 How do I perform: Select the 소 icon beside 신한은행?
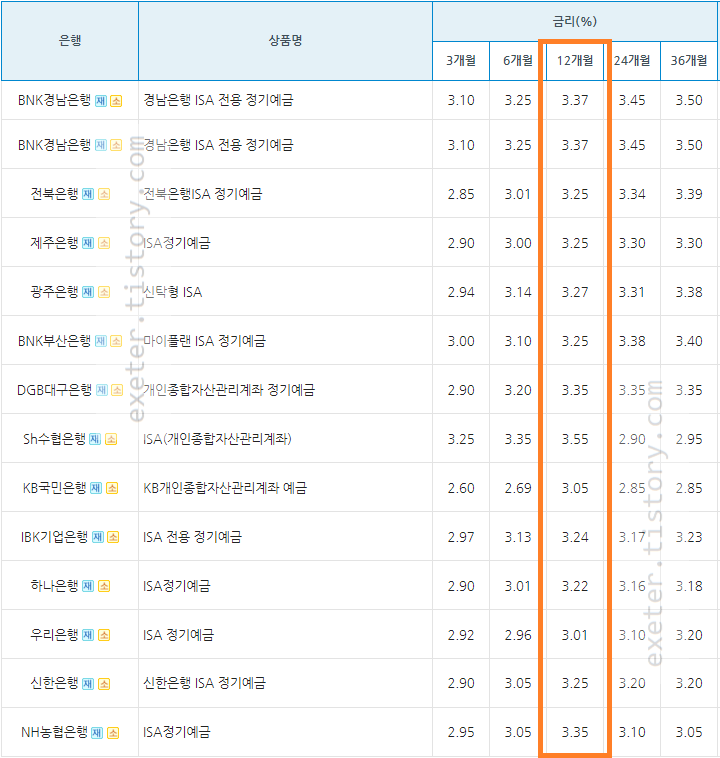(104, 684)
